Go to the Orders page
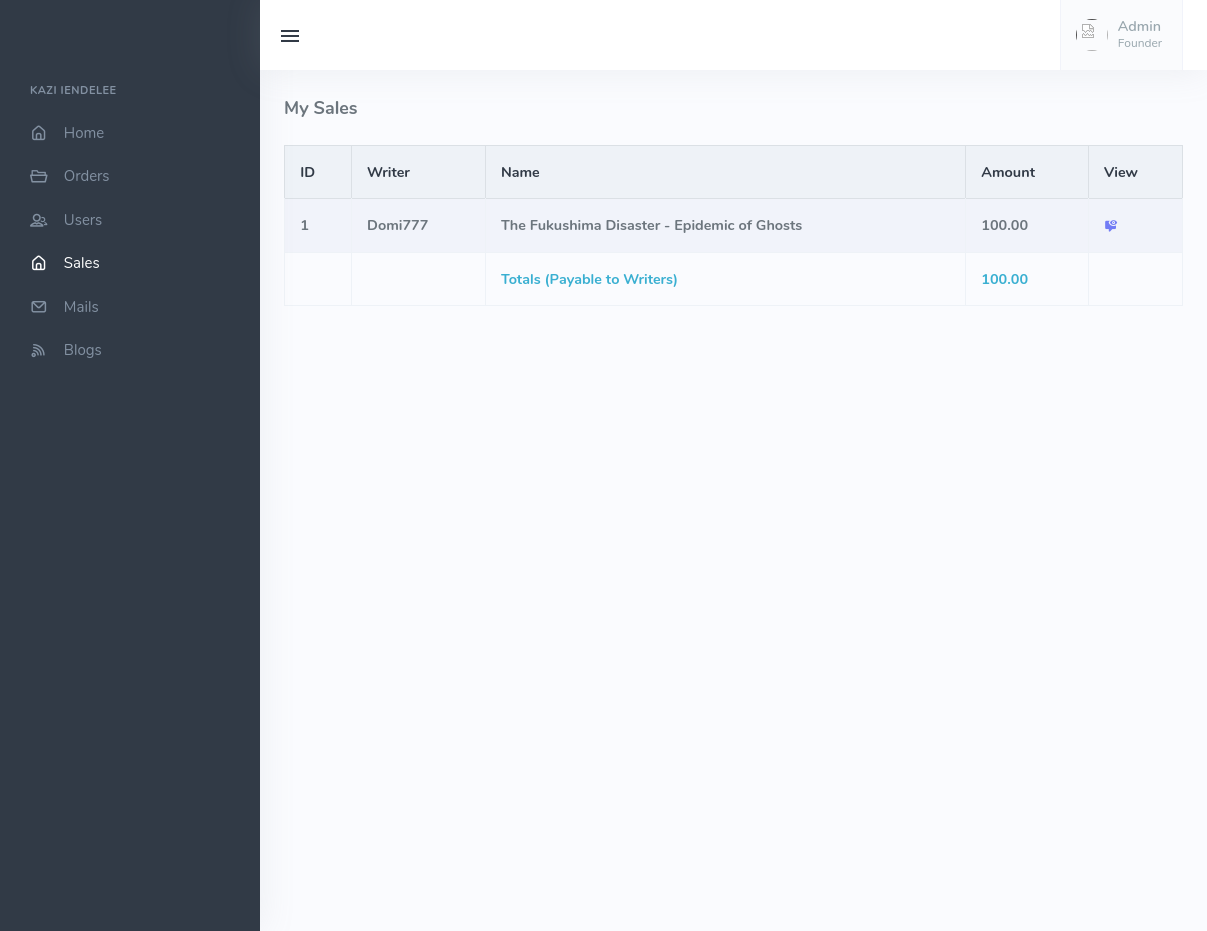 click(86, 176)
